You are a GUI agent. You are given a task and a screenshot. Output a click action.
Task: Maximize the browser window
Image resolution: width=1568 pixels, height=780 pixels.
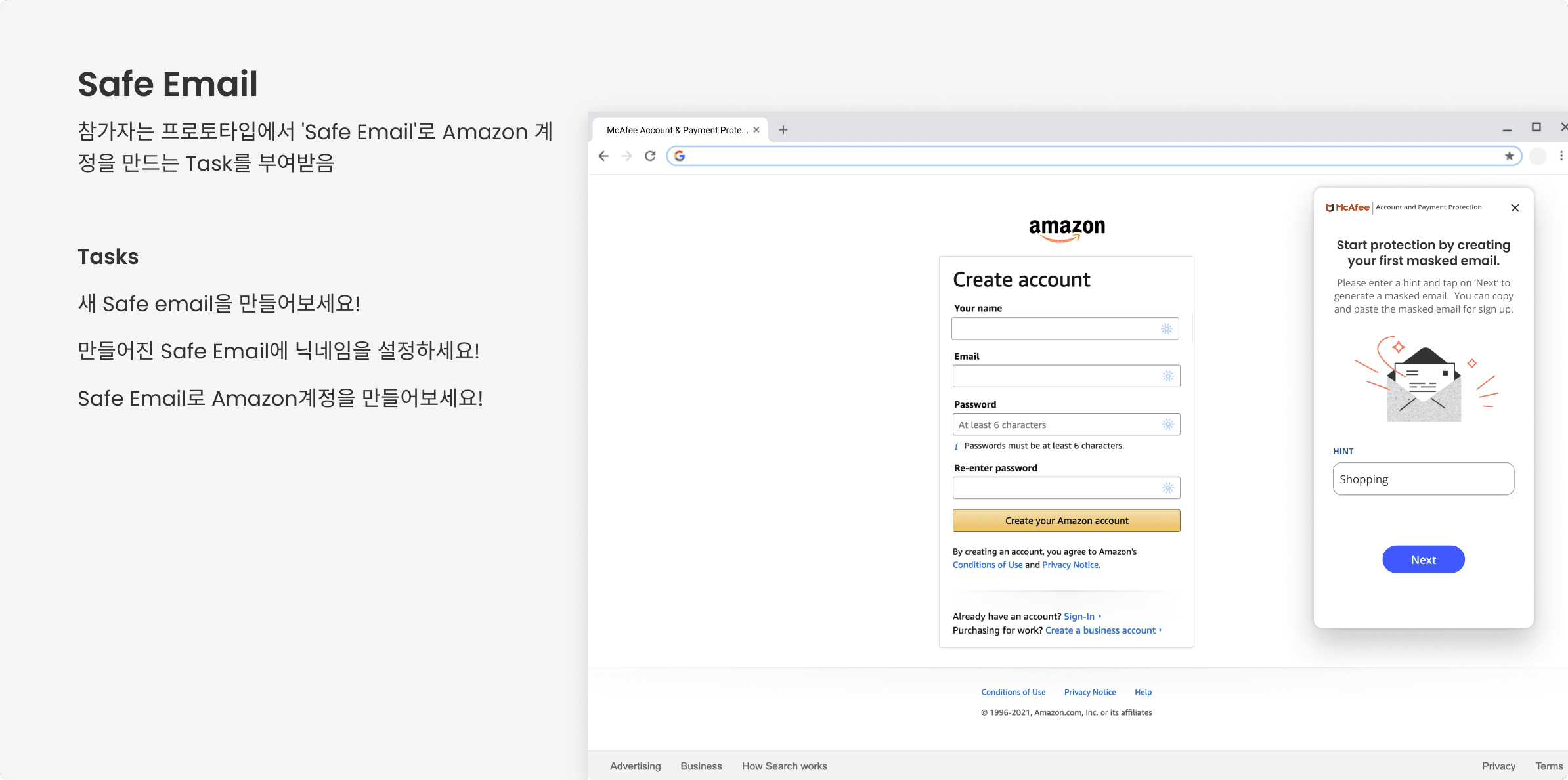point(1536,127)
